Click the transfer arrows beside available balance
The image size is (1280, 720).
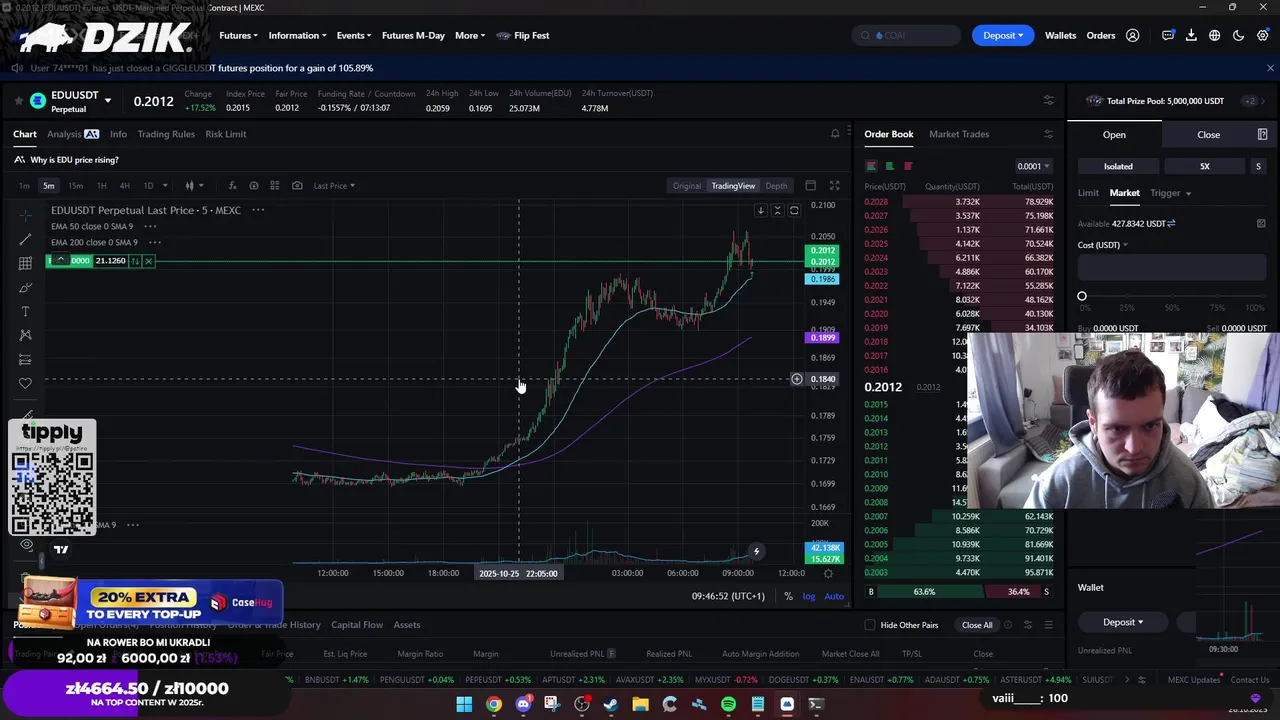pyautogui.click(x=1171, y=223)
